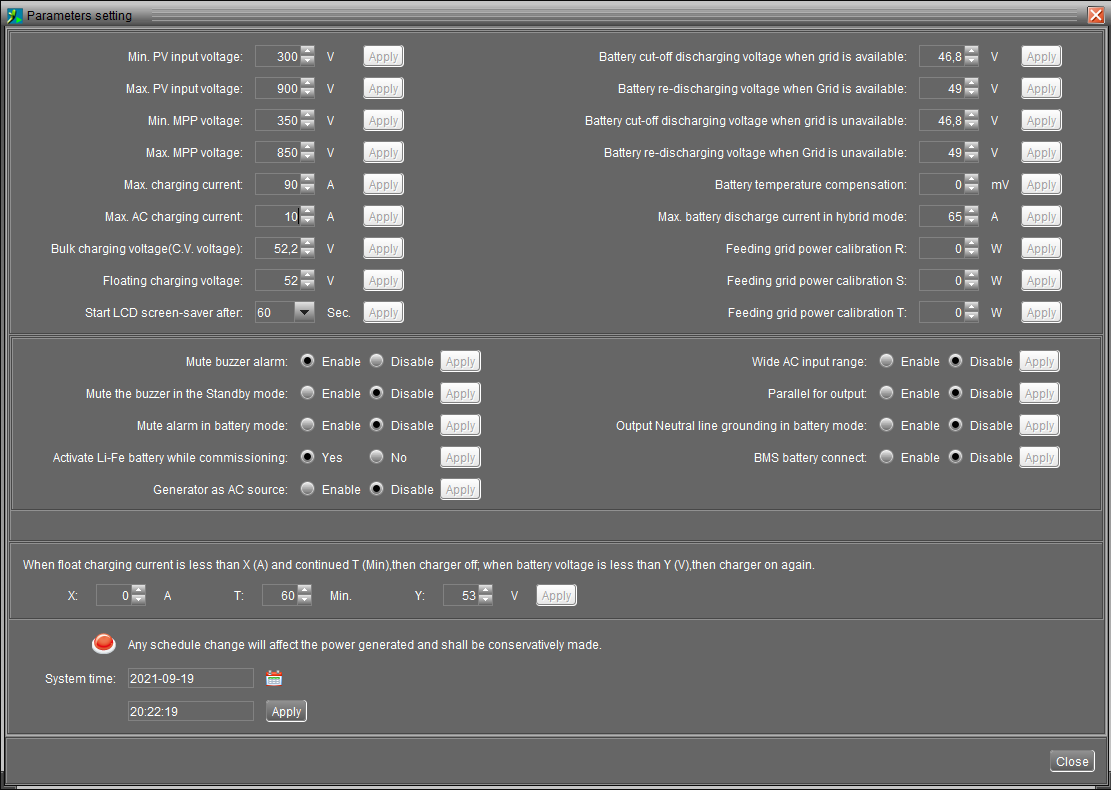This screenshot has width=1111, height=790.
Task: Enable BMS battery connect
Action: pos(887,457)
